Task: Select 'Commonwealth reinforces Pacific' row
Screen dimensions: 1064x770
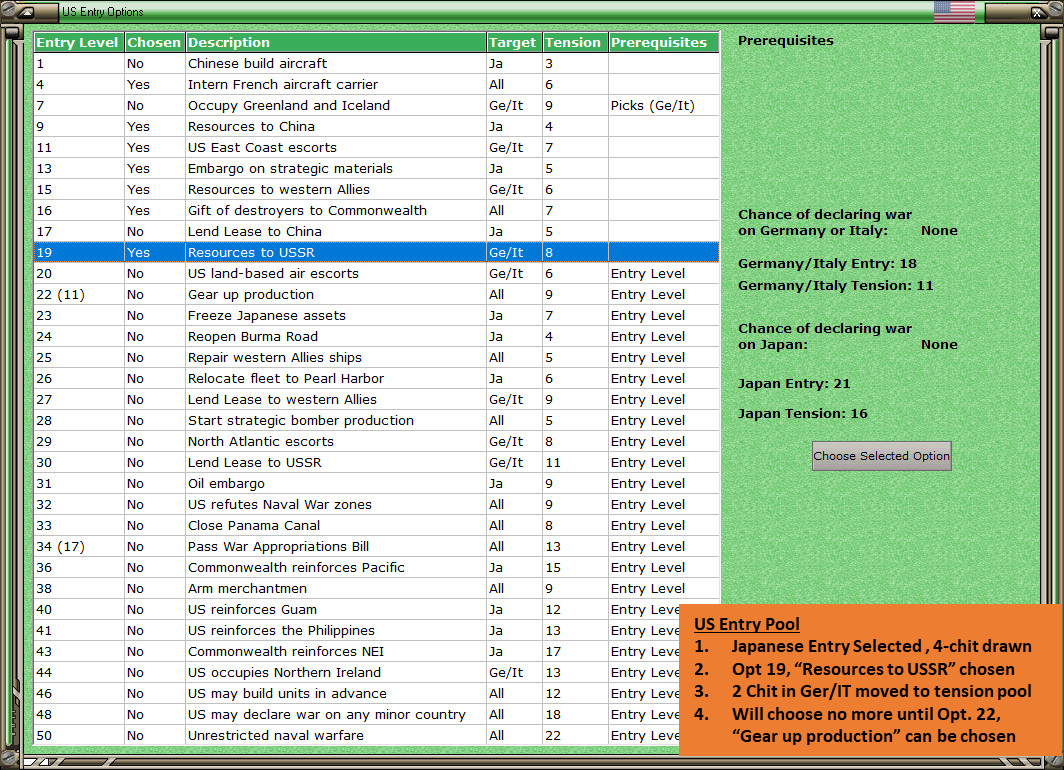Action: (x=377, y=568)
